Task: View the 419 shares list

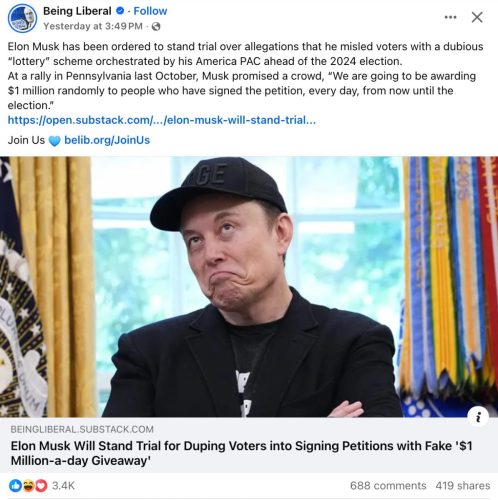Action: (463, 485)
